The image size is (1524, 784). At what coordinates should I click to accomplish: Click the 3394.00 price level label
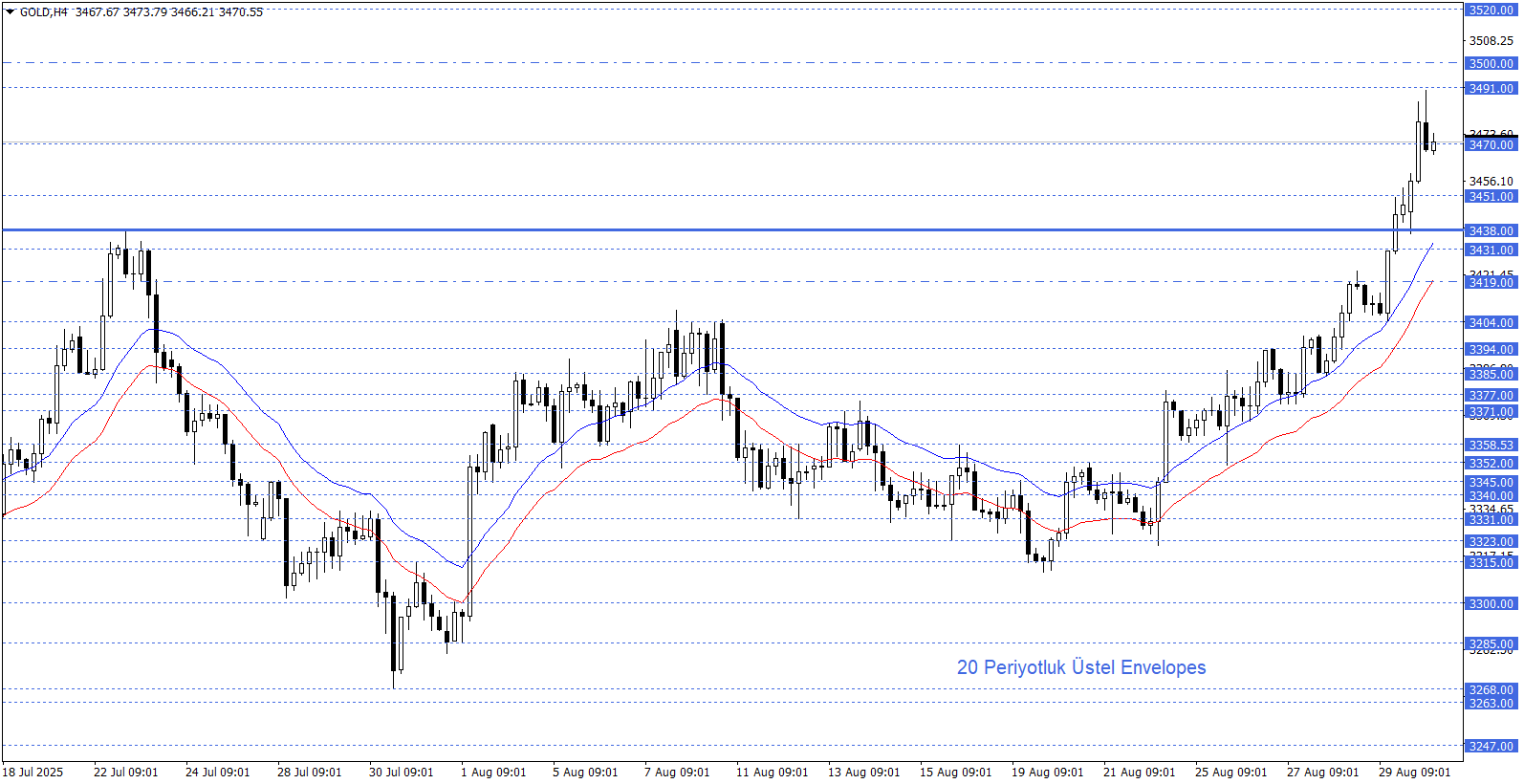coord(1491,350)
